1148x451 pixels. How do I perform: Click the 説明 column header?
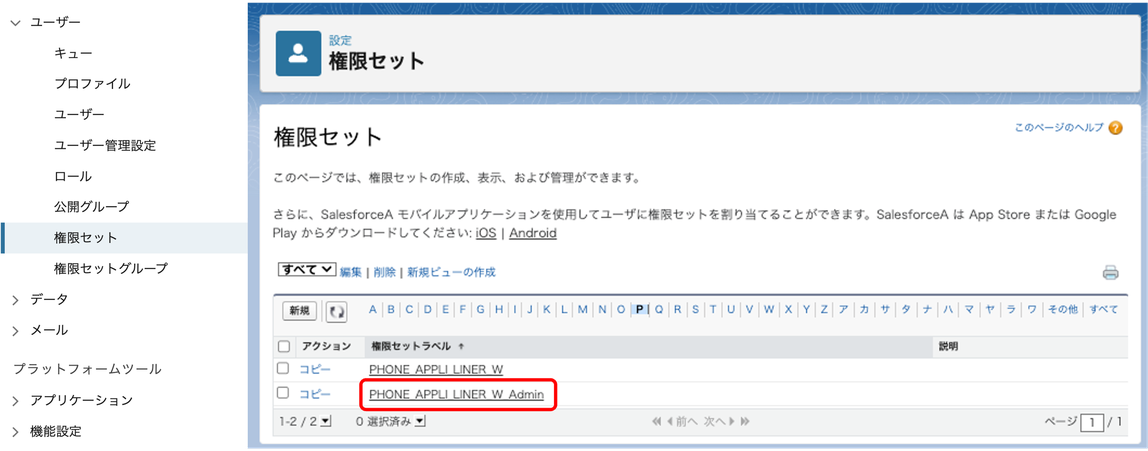tap(948, 346)
